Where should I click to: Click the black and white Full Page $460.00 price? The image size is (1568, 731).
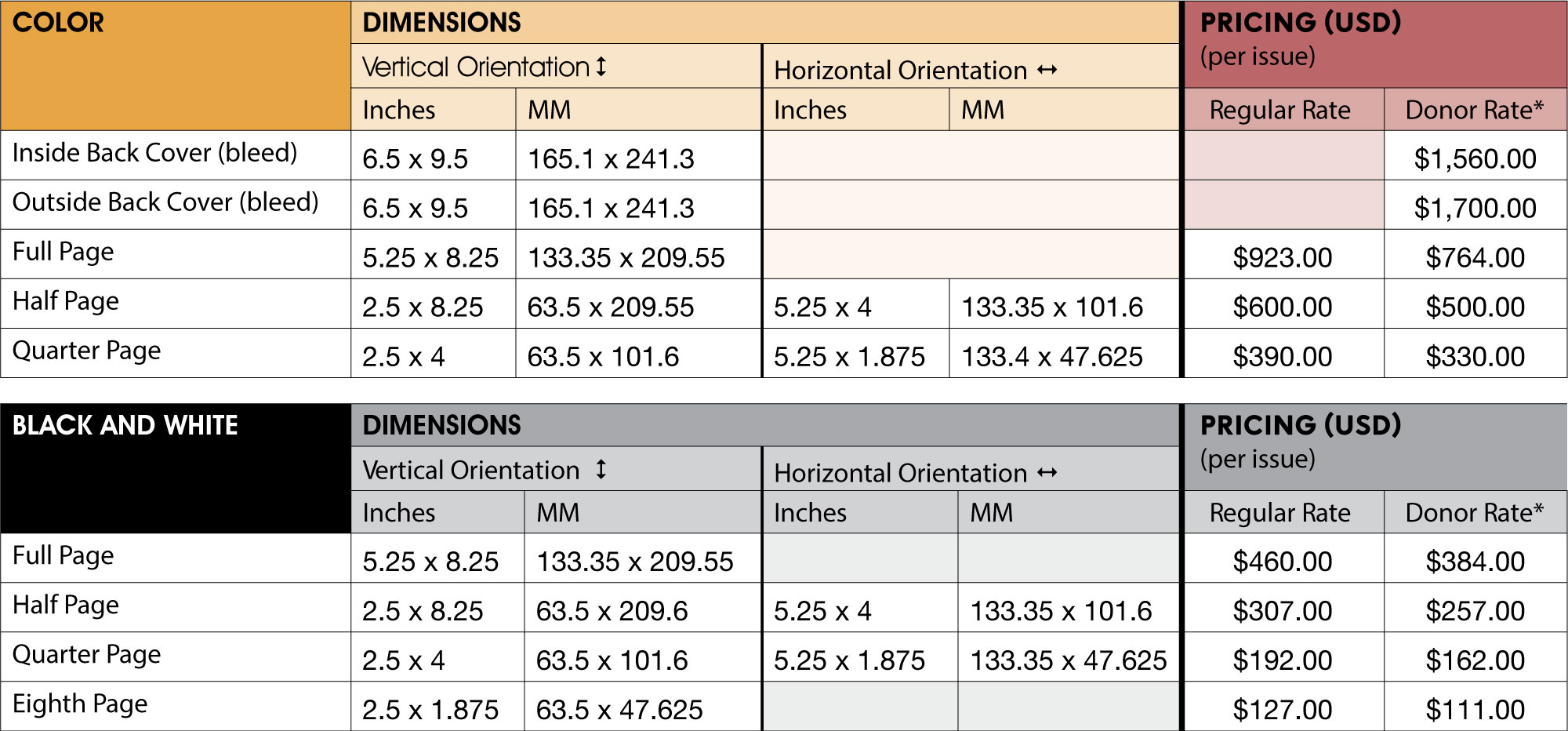click(1283, 561)
